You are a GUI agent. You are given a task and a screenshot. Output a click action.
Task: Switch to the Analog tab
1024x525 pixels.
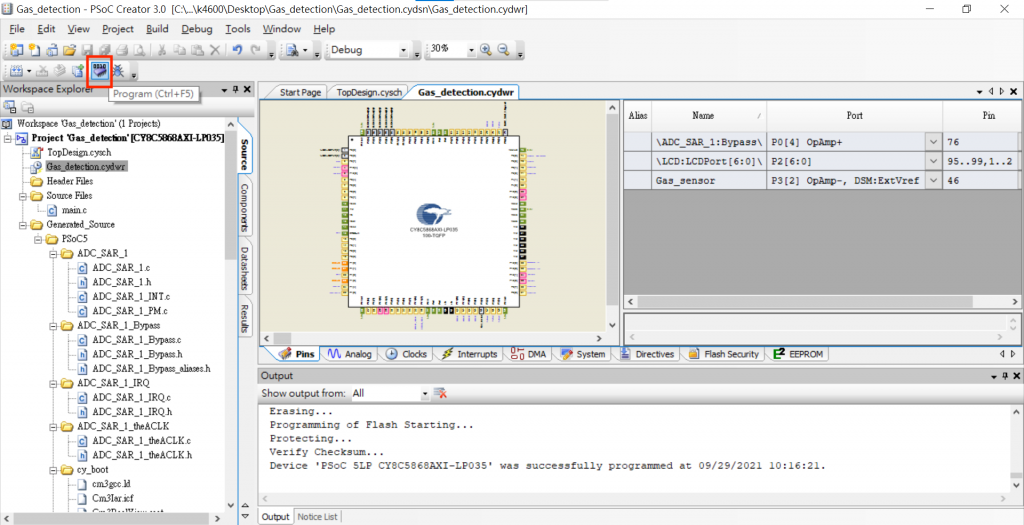pyautogui.click(x=349, y=354)
